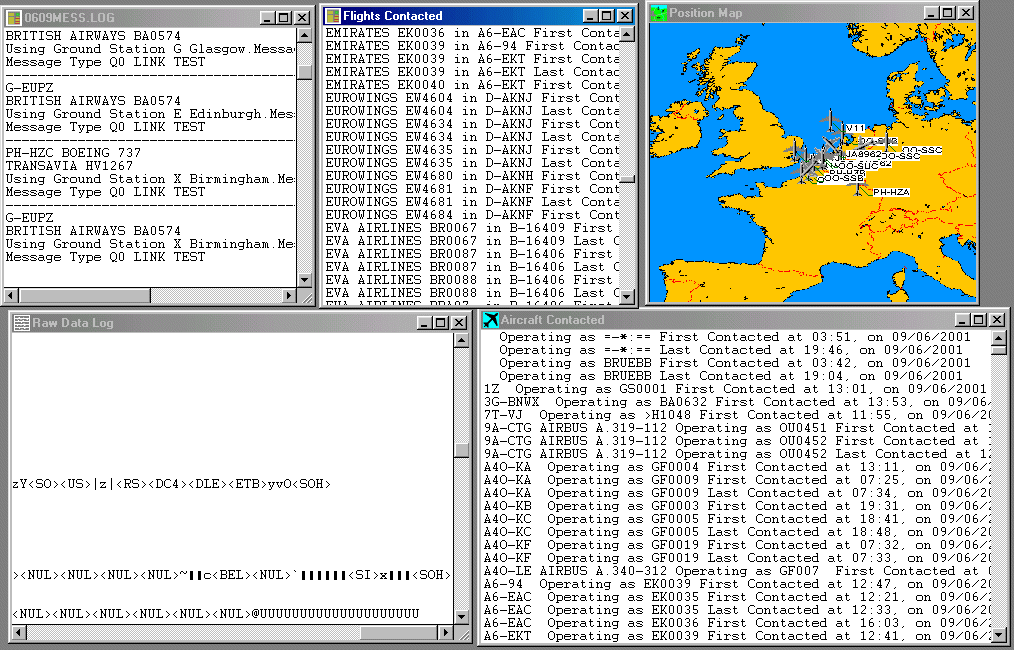Minimize the Flights Contacted window

[590, 16]
